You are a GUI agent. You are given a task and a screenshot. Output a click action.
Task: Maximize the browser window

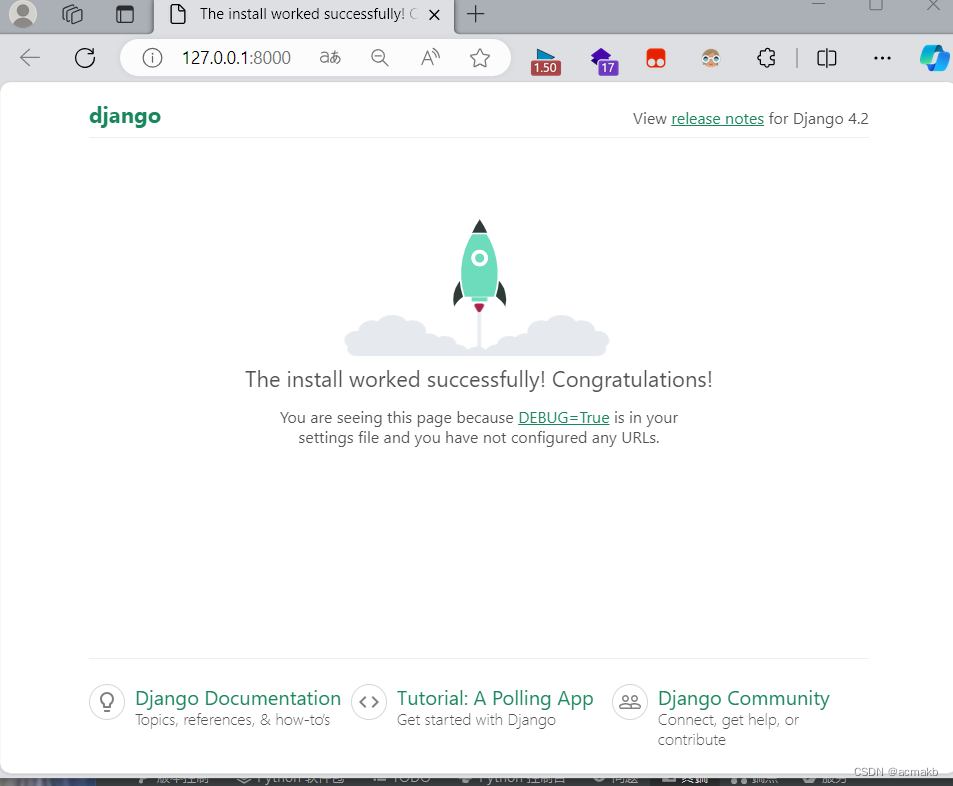tap(876, 5)
